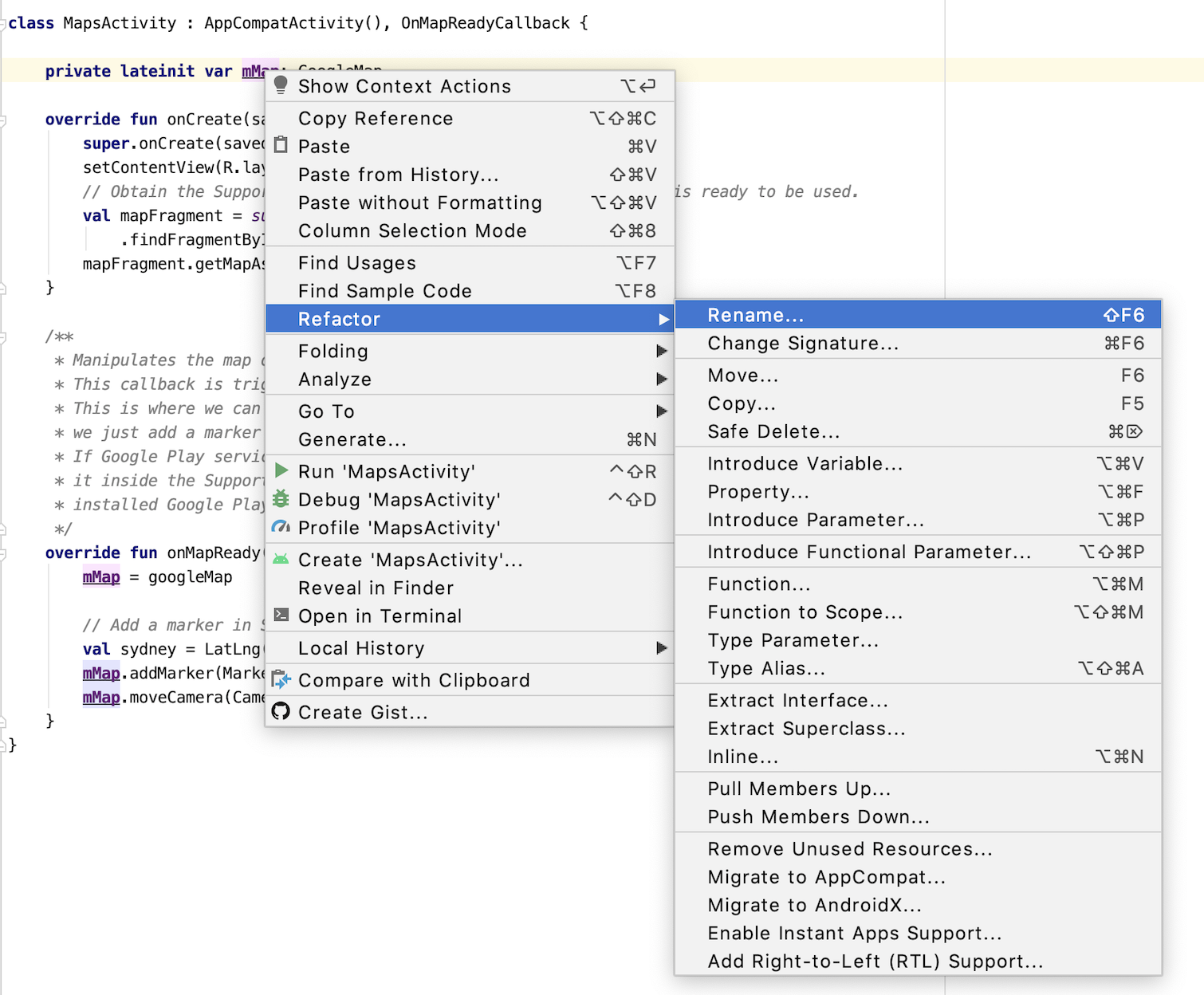Select Find Usages from context menu
The height and width of the screenshot is (995, 1204).
[x=356, y=263]
